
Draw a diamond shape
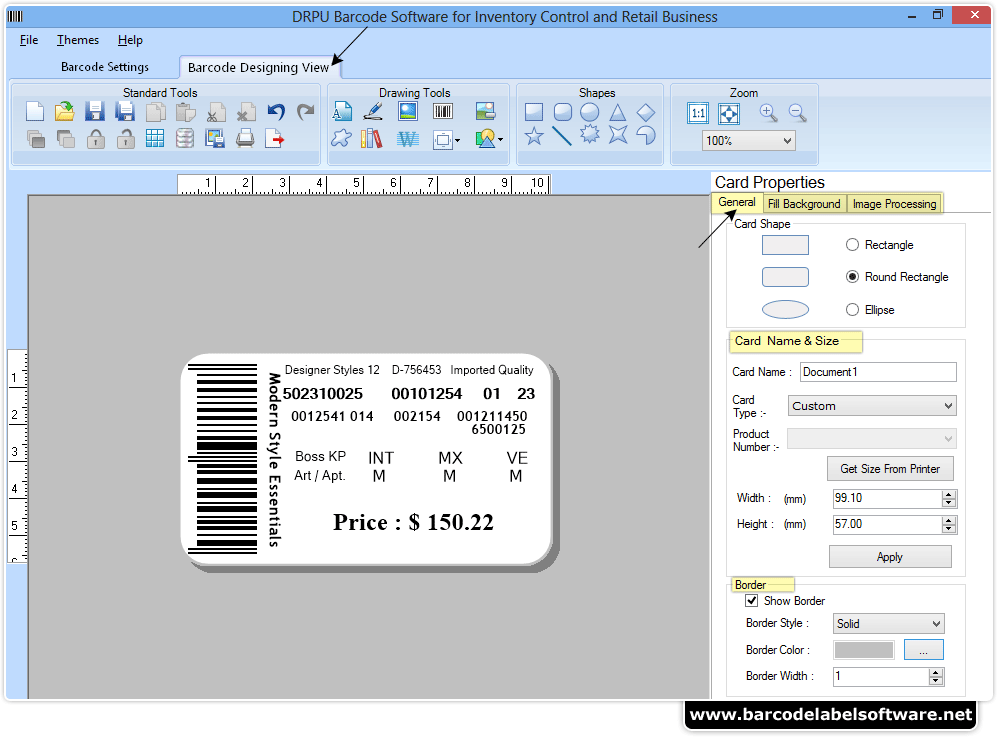coord(646,113)
